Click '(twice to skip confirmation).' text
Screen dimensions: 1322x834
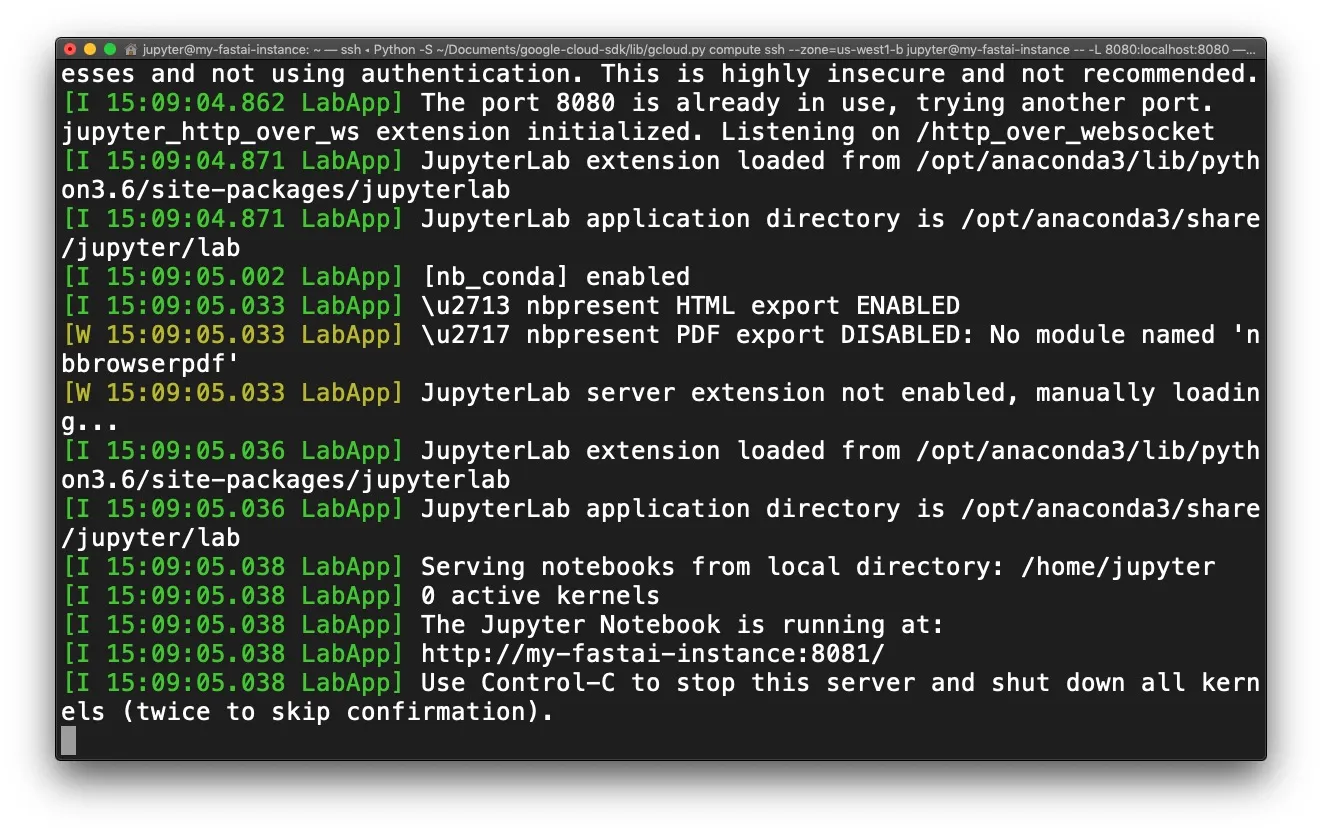(337, 712)
